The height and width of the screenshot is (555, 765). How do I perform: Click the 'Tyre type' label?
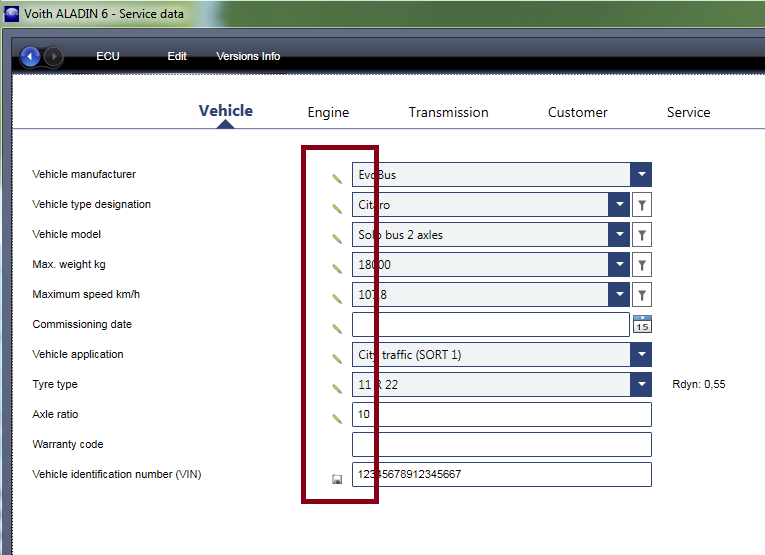[55, 384]
